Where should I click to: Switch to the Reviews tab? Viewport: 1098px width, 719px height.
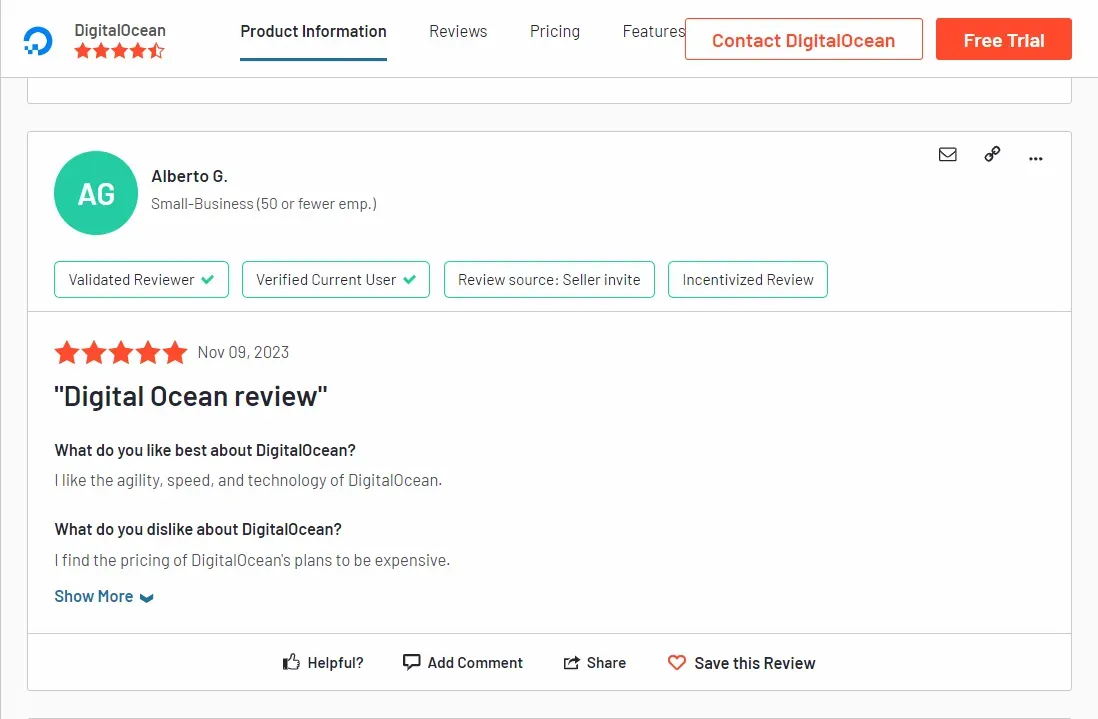click(457, 31)
